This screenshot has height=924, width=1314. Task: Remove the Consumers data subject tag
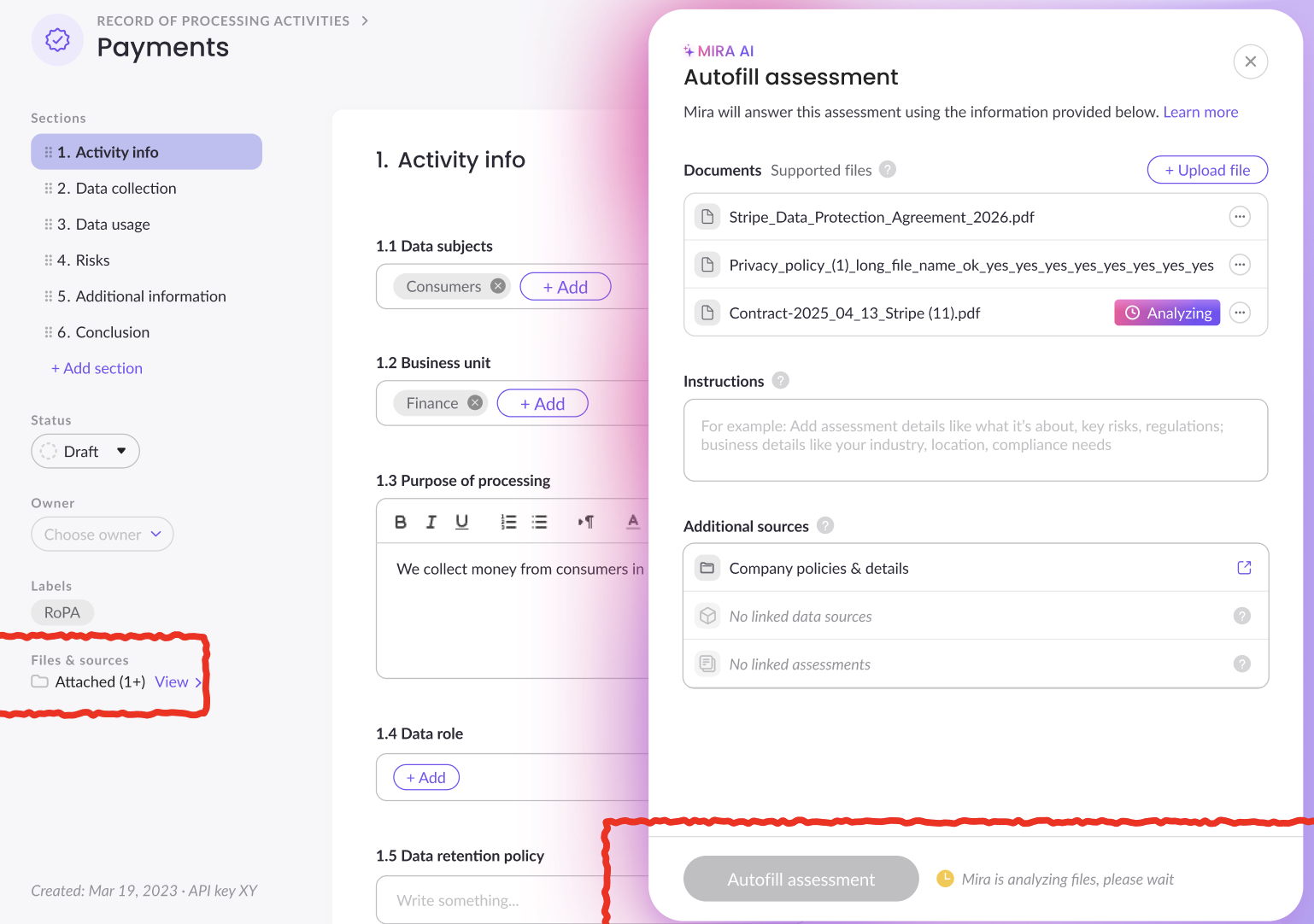click(x=498, y=286)
